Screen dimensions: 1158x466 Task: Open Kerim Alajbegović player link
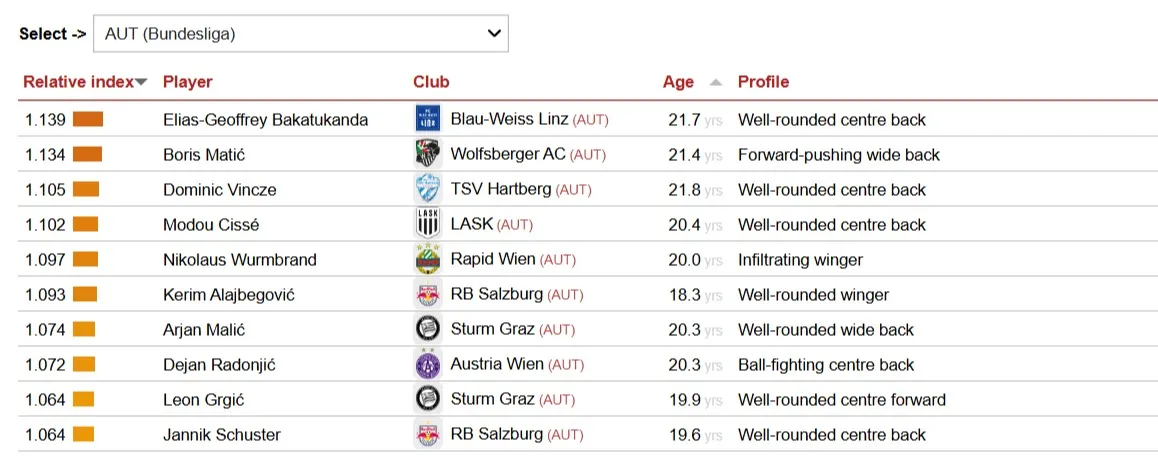[x=229, y=295]
